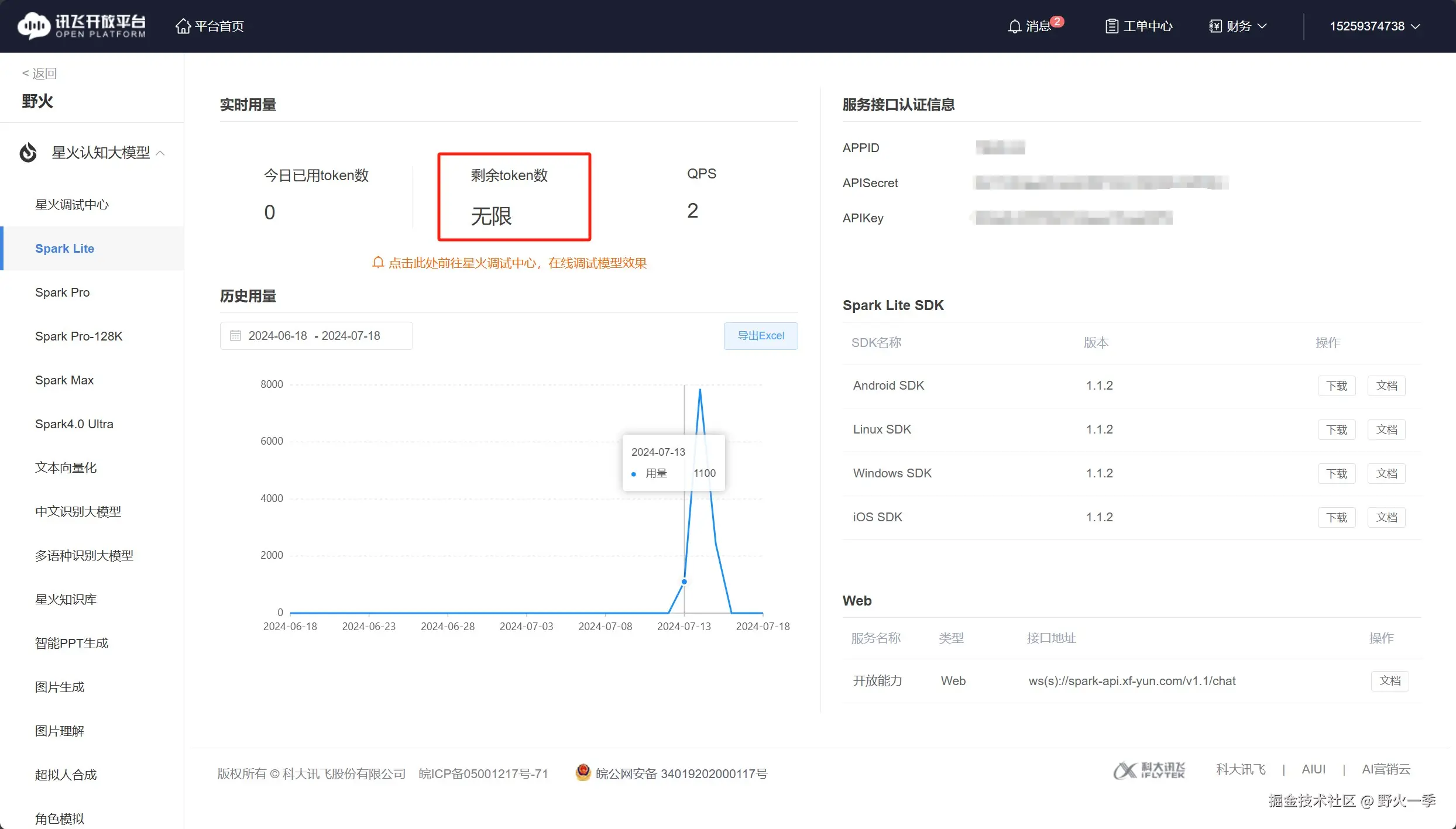Follow the 点击此处前往星火调试中心 link
Screen dimensions: 1456x829
click(518, 263)
